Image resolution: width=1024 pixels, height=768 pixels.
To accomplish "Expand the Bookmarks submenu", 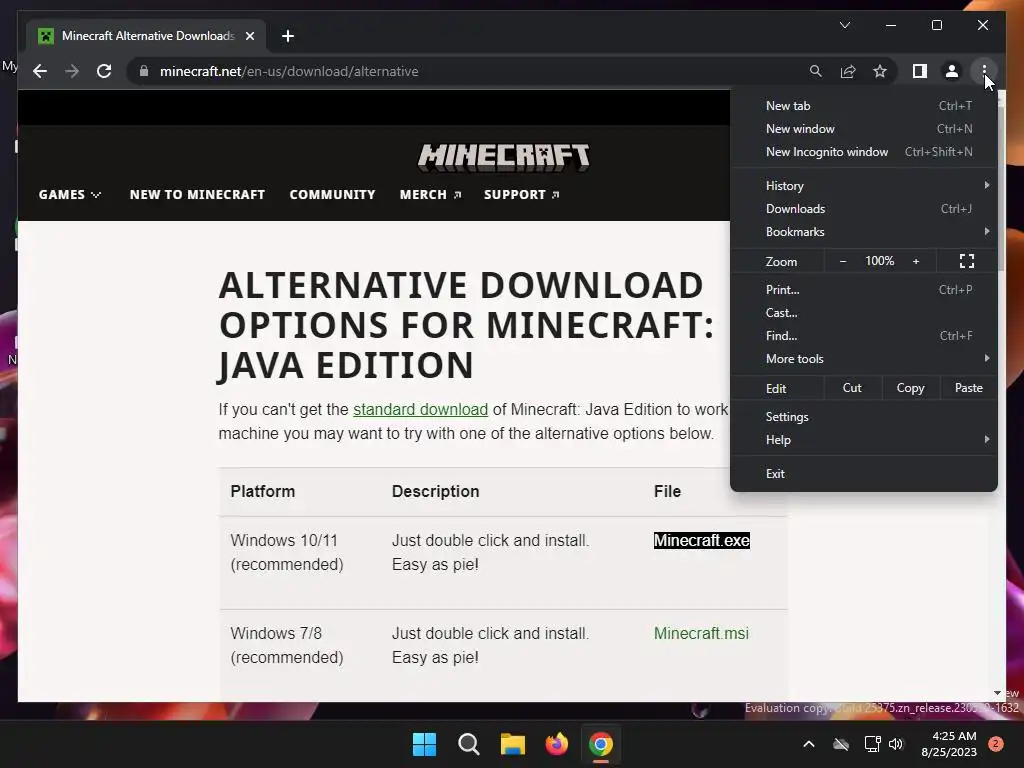I will [864, 232].
